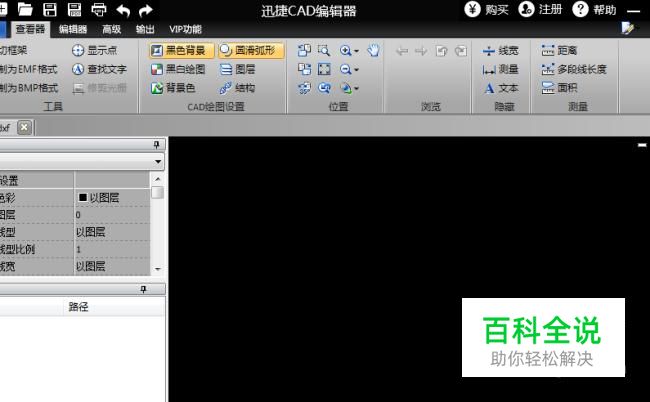This screenshot has width=650, height=402.
Task: Click the 路径 column header
Action: [78, 307]
